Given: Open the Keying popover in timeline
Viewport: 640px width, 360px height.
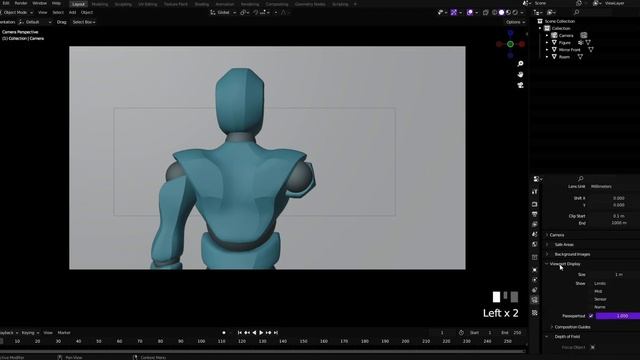Looking at the screenshot, I should [30, 333].
